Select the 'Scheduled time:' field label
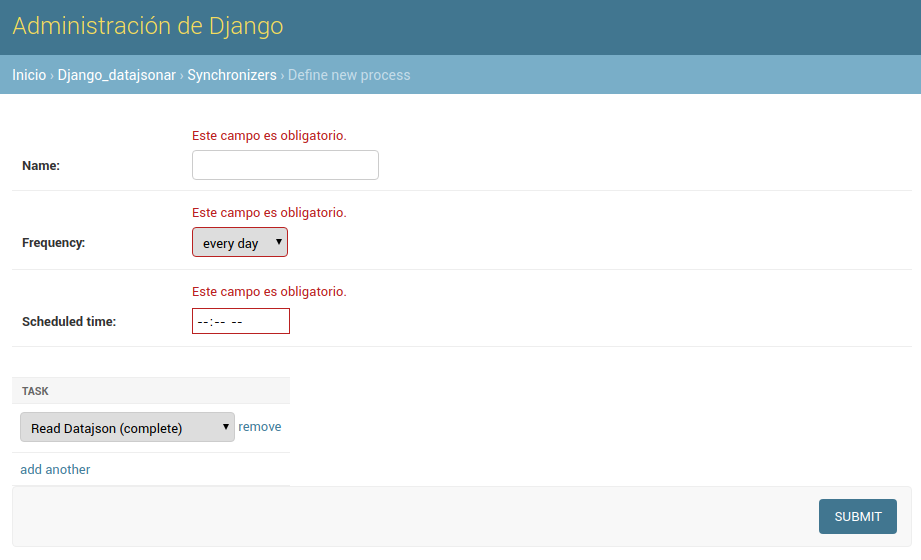 click(x=69, y=322)
